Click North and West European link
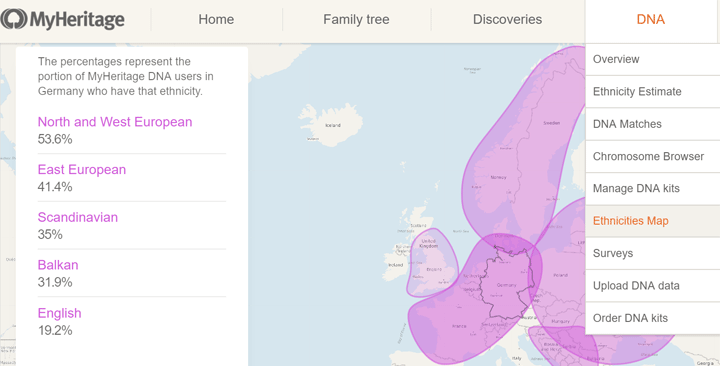This screenshot has width=720, height=366. click(115, 122)
